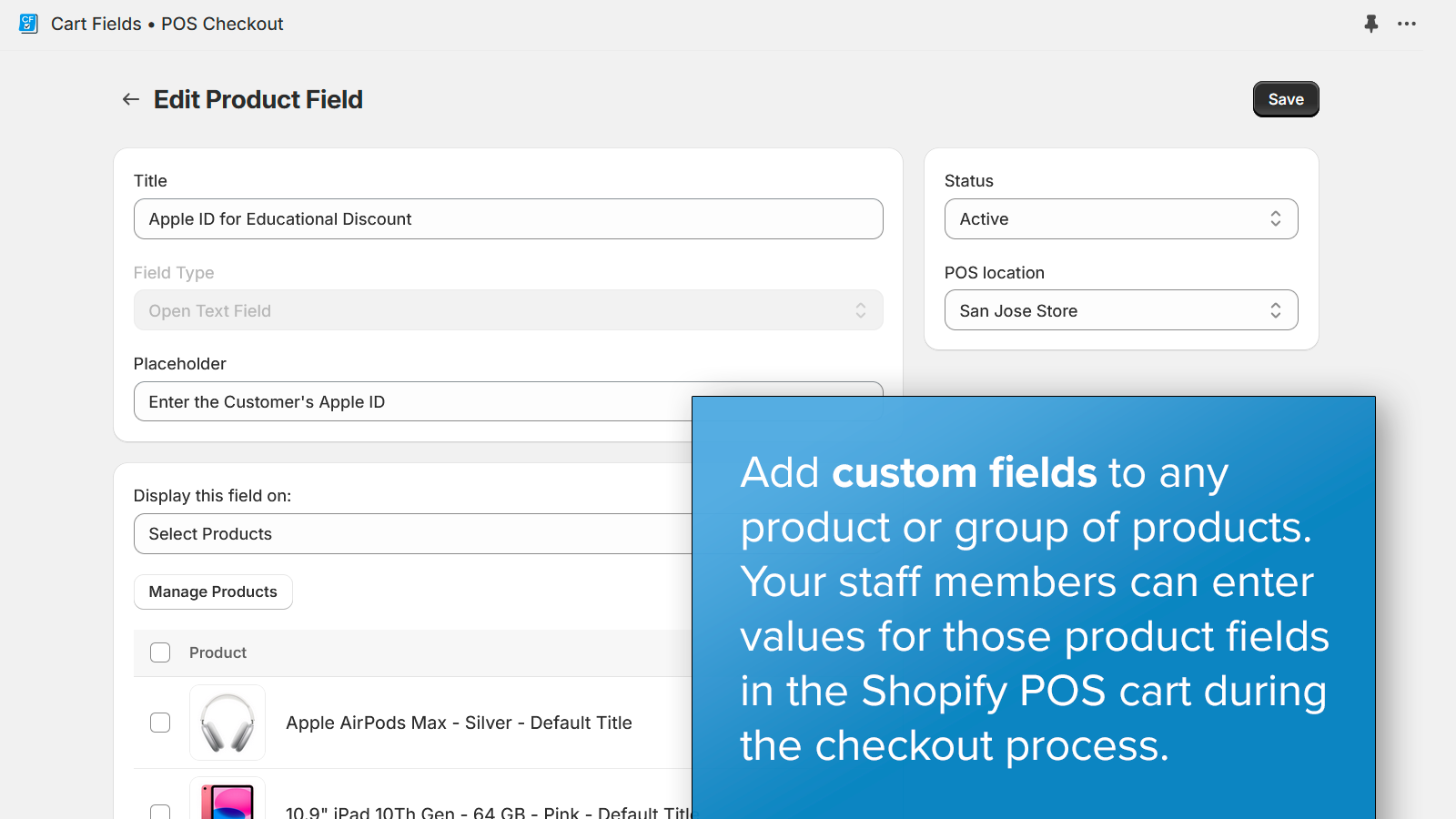The height and width of the screenshot is (819, 1456).
Task: Open the Status field's stepper chevrons
Action: pos(1277,218)
